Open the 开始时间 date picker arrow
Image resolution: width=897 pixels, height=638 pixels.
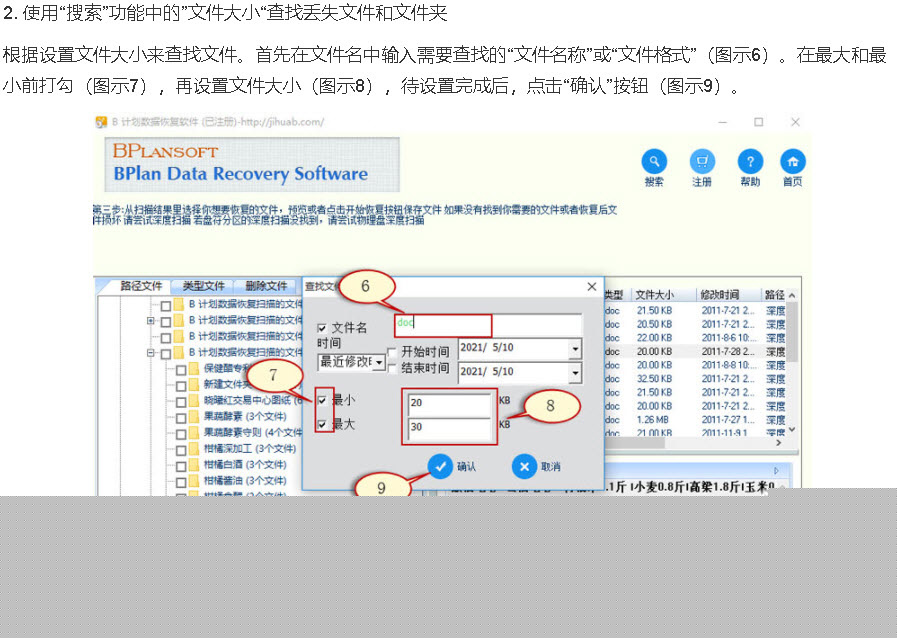[575, 348]
